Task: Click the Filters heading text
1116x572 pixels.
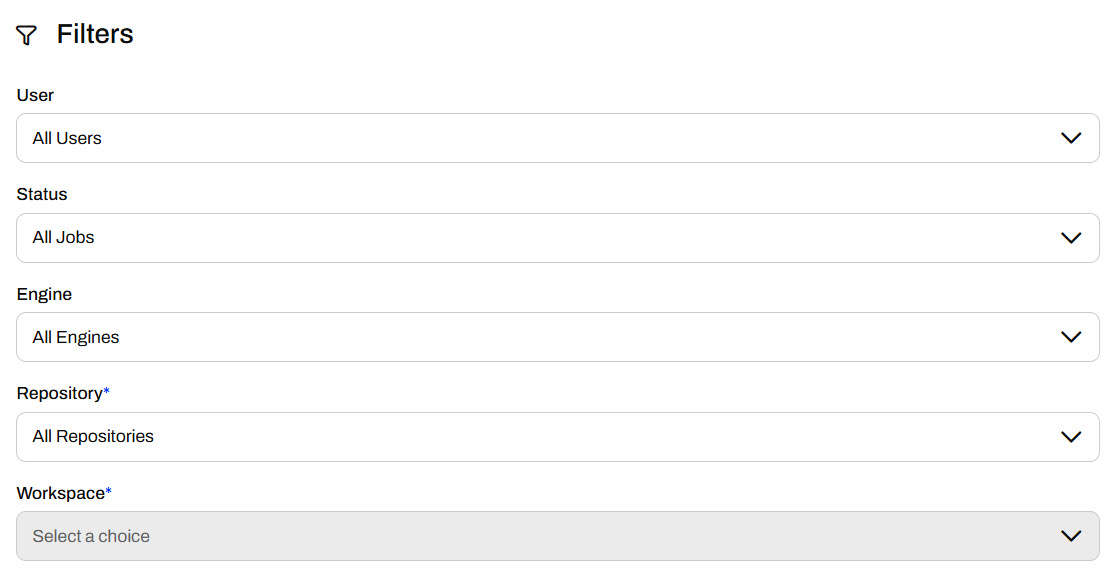Action: [95, 34]
